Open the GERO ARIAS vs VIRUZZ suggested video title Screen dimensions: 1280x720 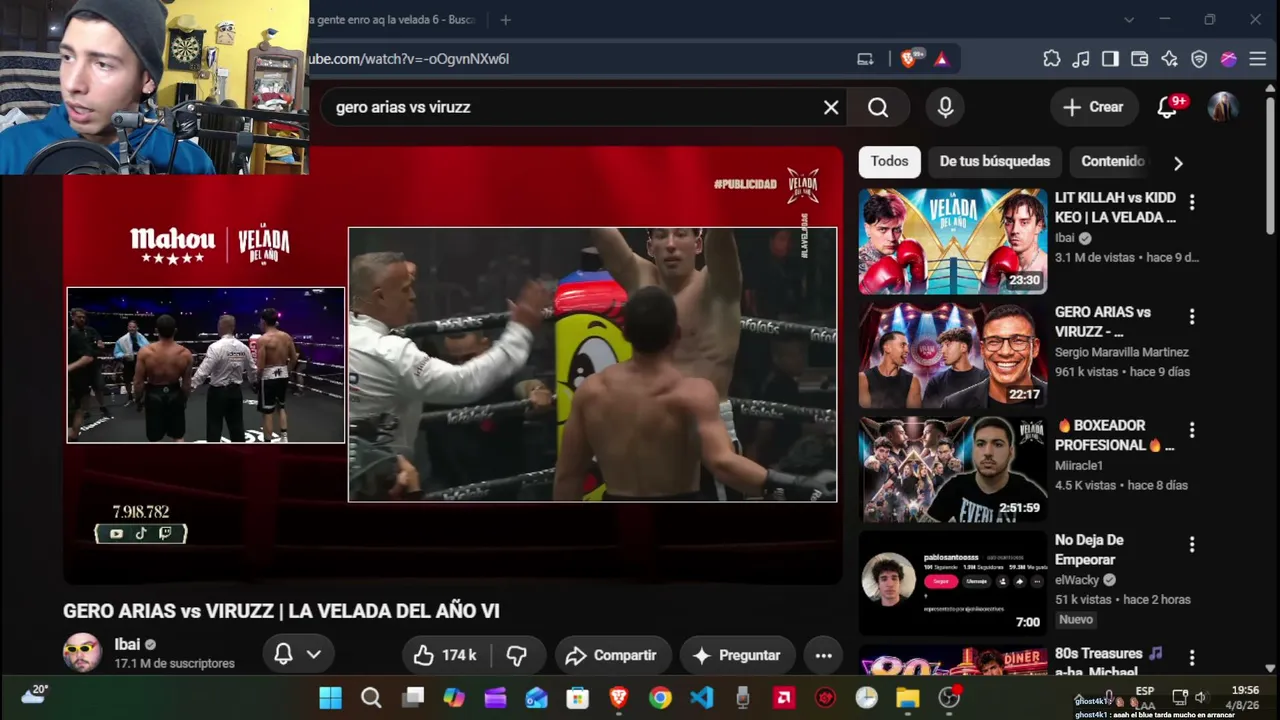point(1103,321)
